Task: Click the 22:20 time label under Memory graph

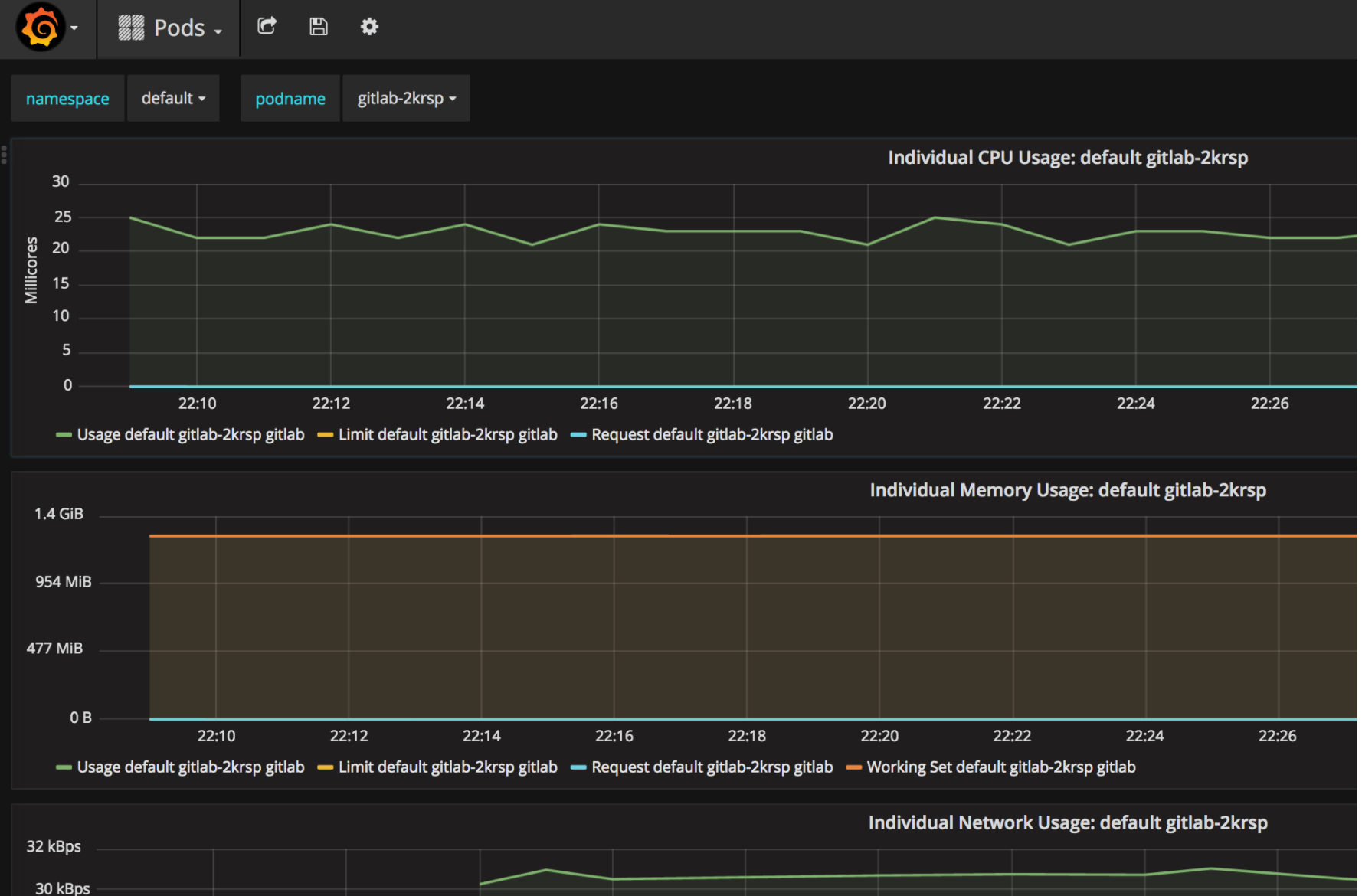Action: pos(879,736)
